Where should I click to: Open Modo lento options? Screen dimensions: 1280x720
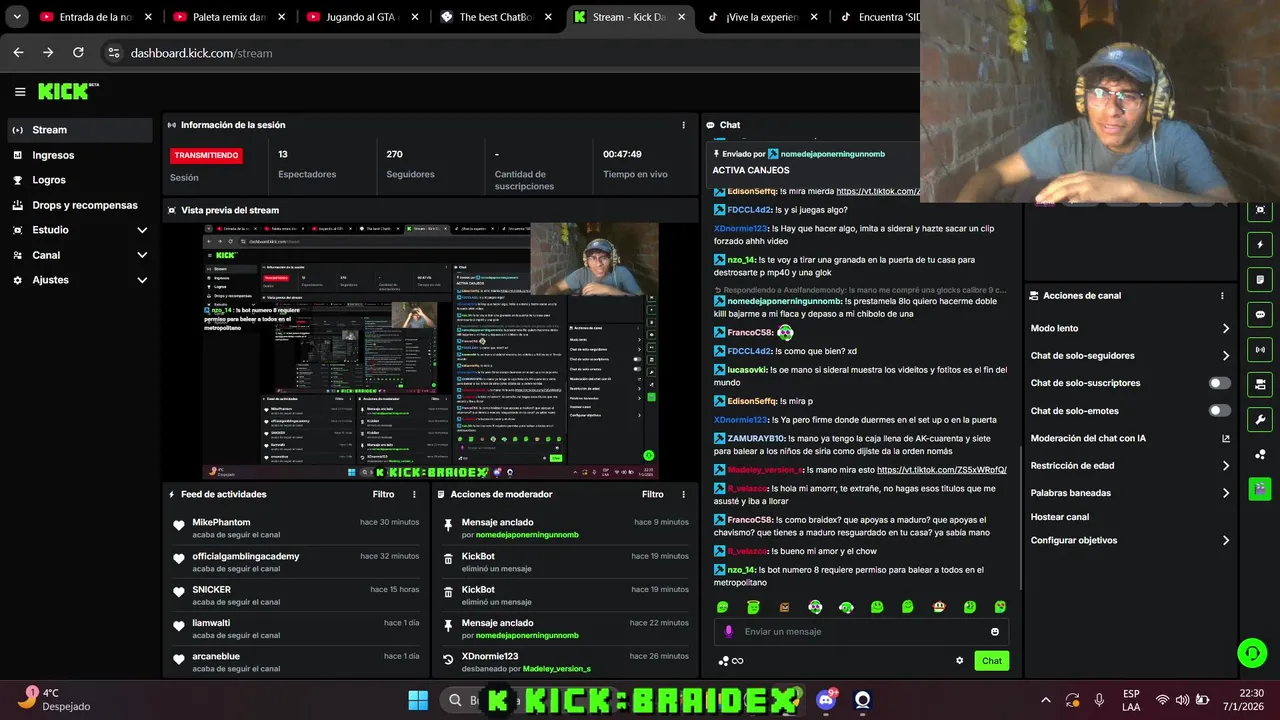pos(1130,328)
